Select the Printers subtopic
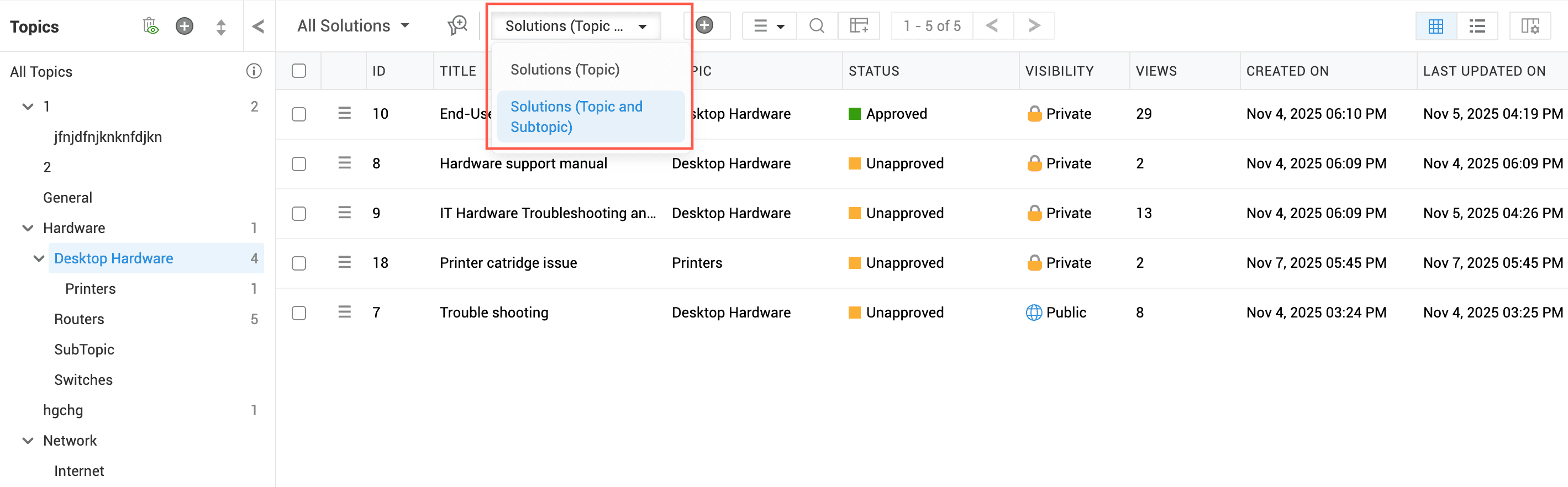Image resolution: width=1568 pixels, height=487 pixels. (x=91, y=289)
